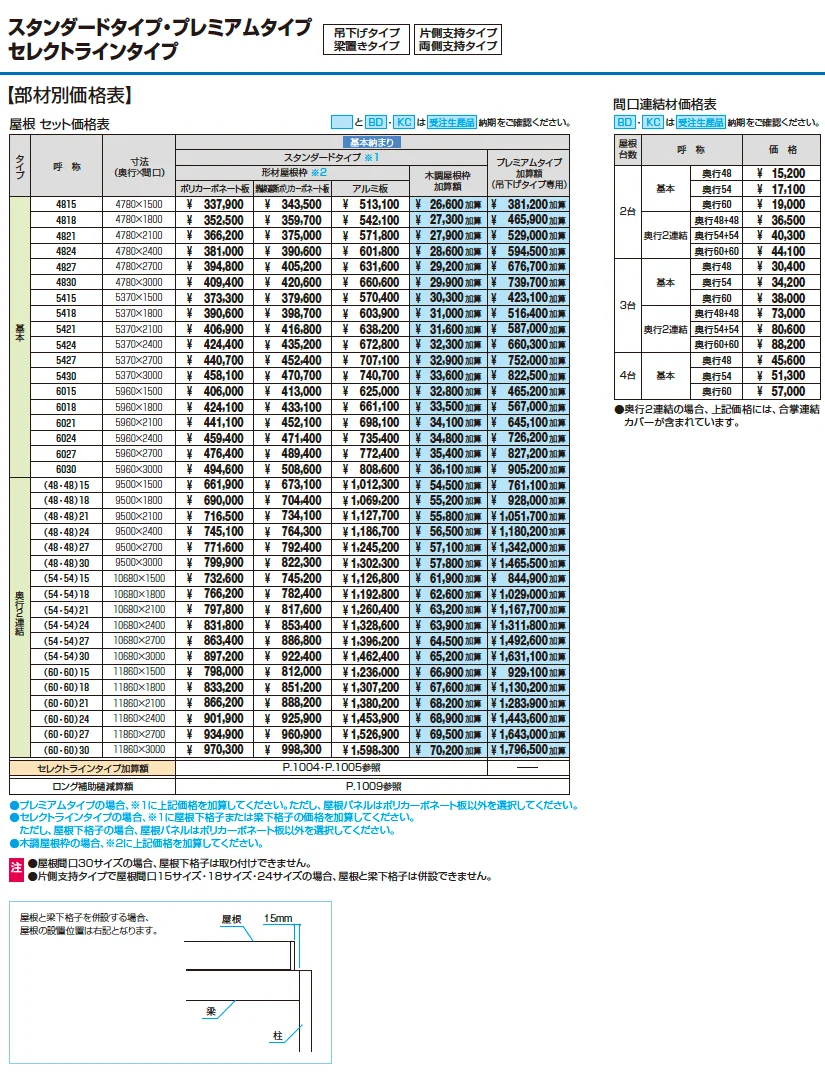The height and width of the screenshot is (1081, 825).
Task: Select the 木調屋根枠 加算額 column header
Action: click(449, 181)
